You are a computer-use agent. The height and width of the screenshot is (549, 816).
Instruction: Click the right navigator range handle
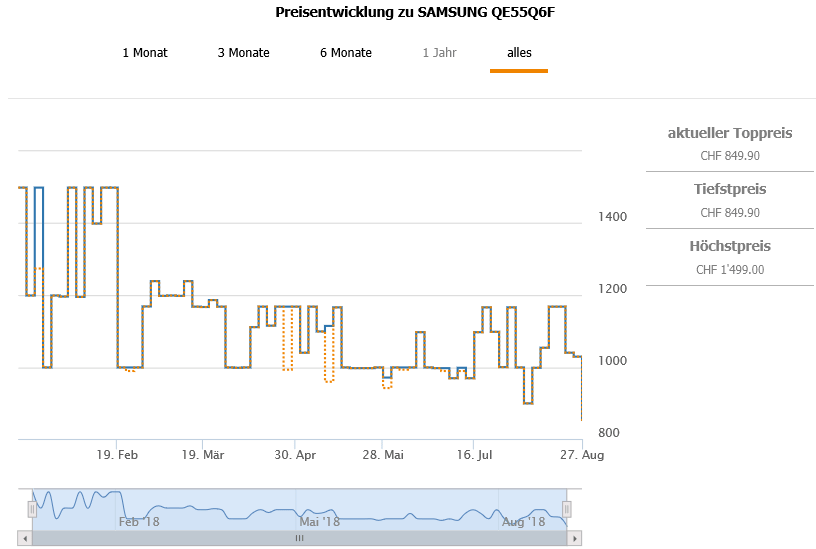pyautogui.click(x=567, y=509)
